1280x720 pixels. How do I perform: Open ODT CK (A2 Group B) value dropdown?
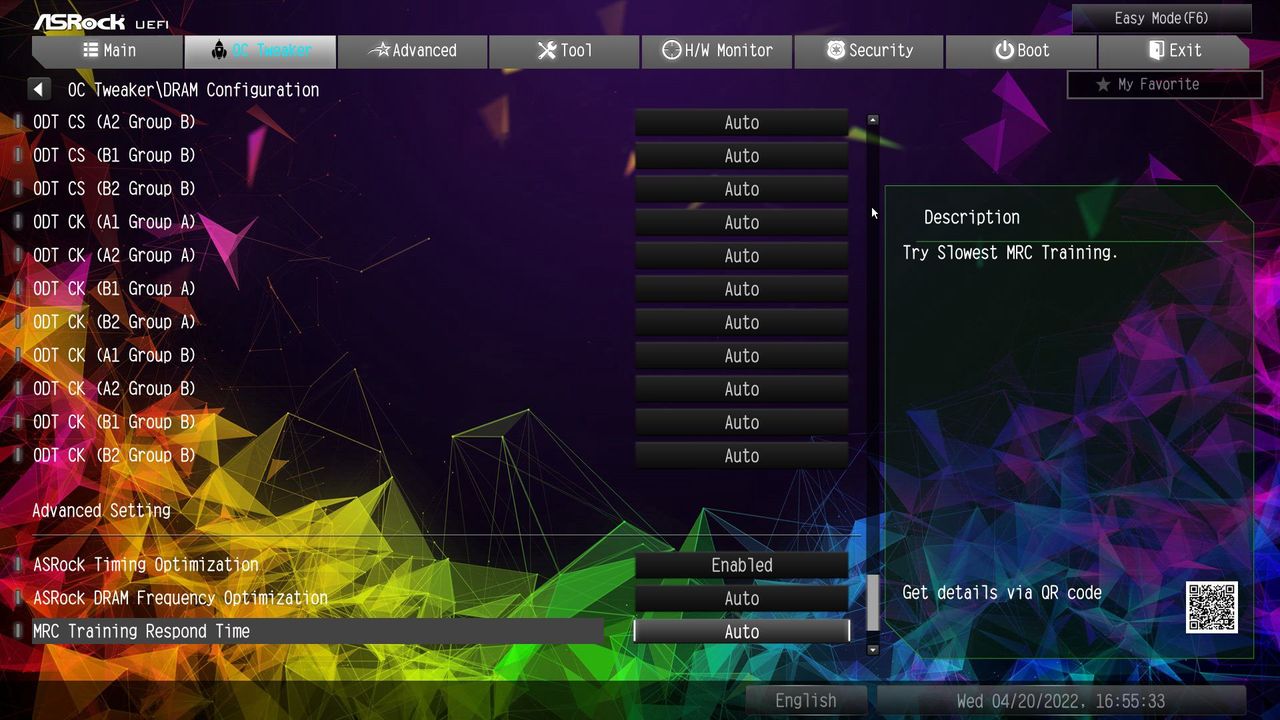tap(742, 389)
